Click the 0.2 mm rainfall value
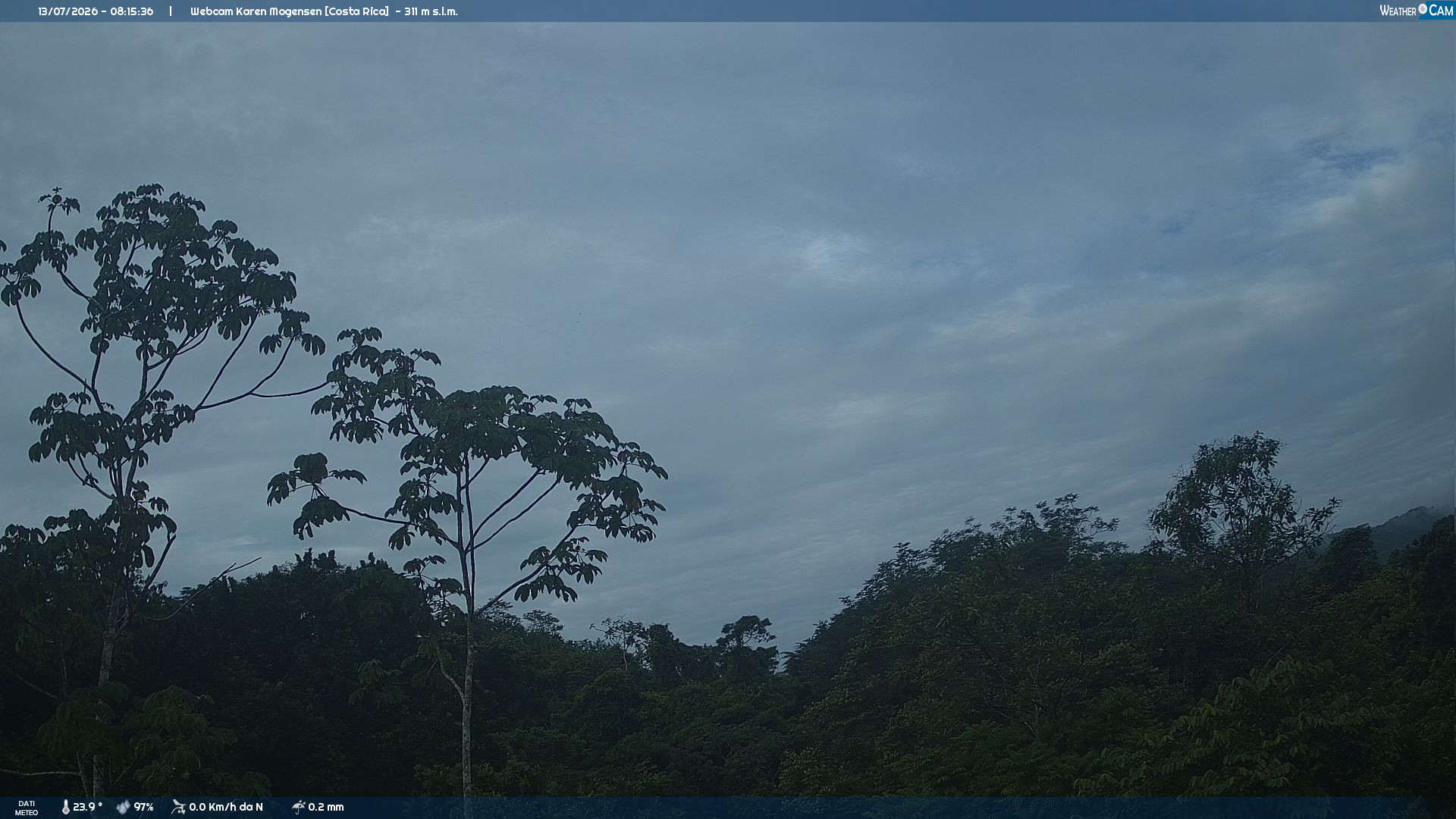 click(326, 808)
